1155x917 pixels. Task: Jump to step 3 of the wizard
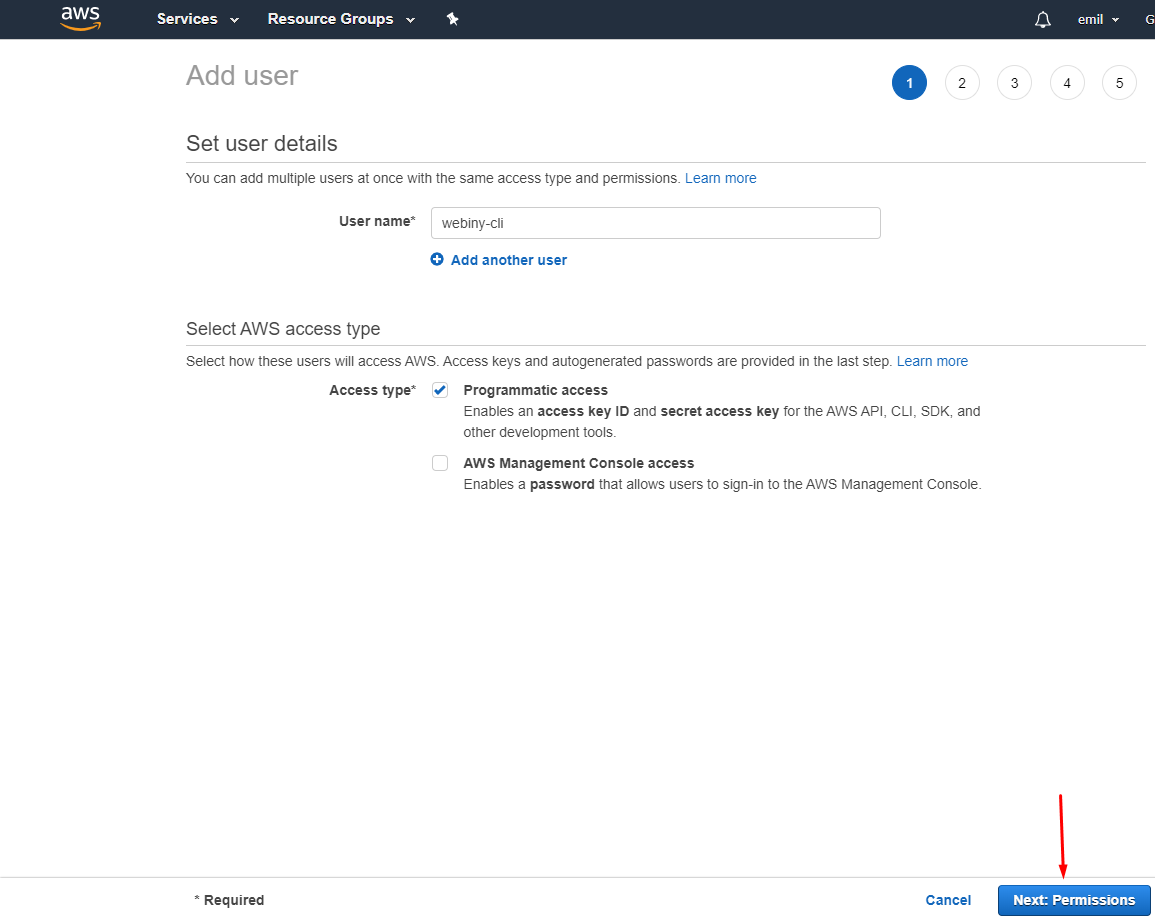click(x=1014, y=82)
